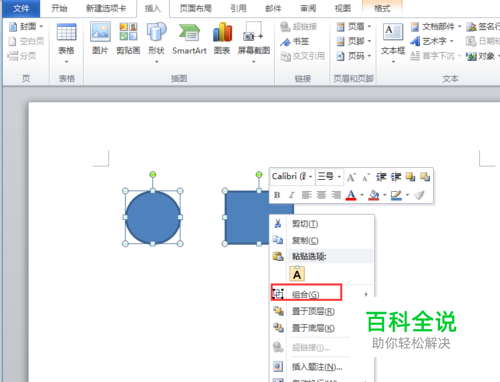Increase indent in mini toolbar
Screen dimensions: 500x382
click(396, 177)
